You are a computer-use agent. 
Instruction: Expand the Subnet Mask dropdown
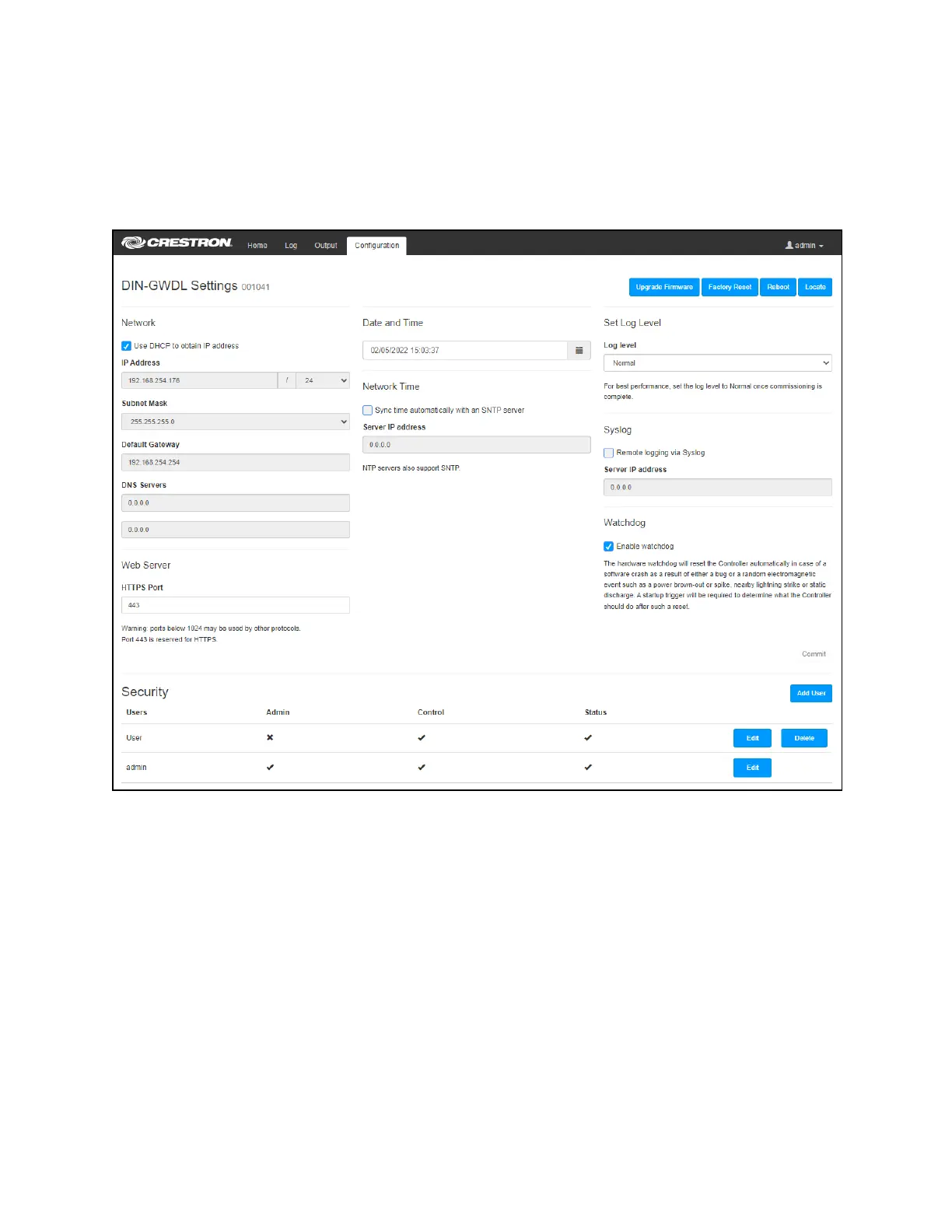235,422
